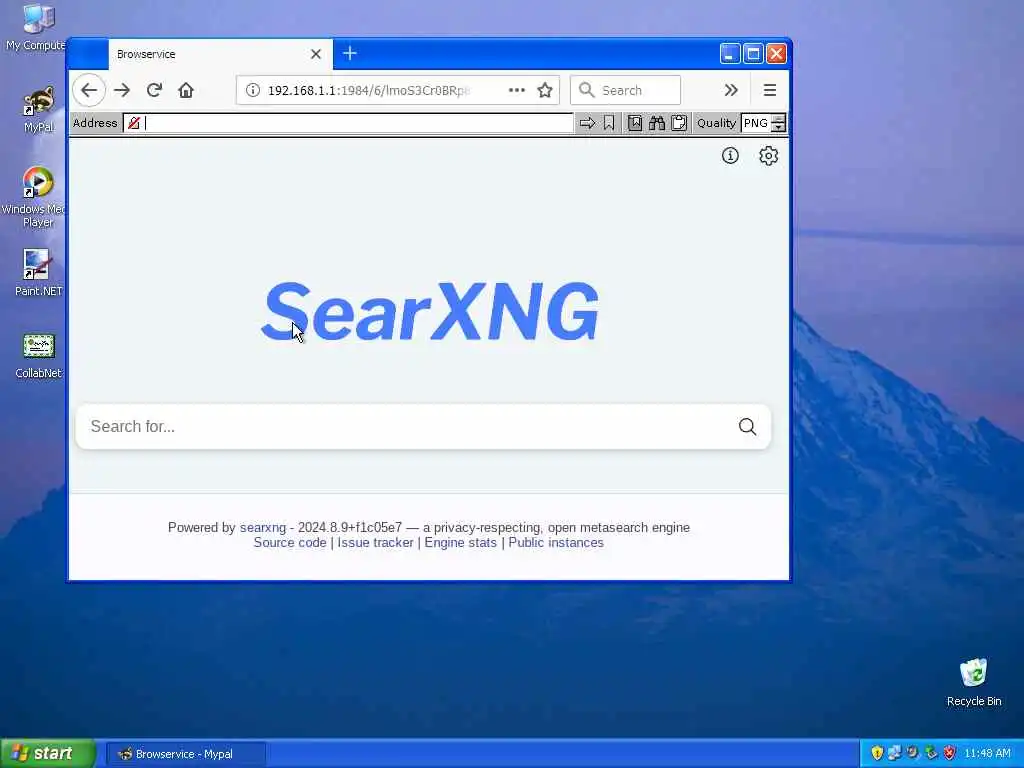Click the Browservice go arrow button
This screenshot has height=768, width=1024.
(x=587, y=123)
